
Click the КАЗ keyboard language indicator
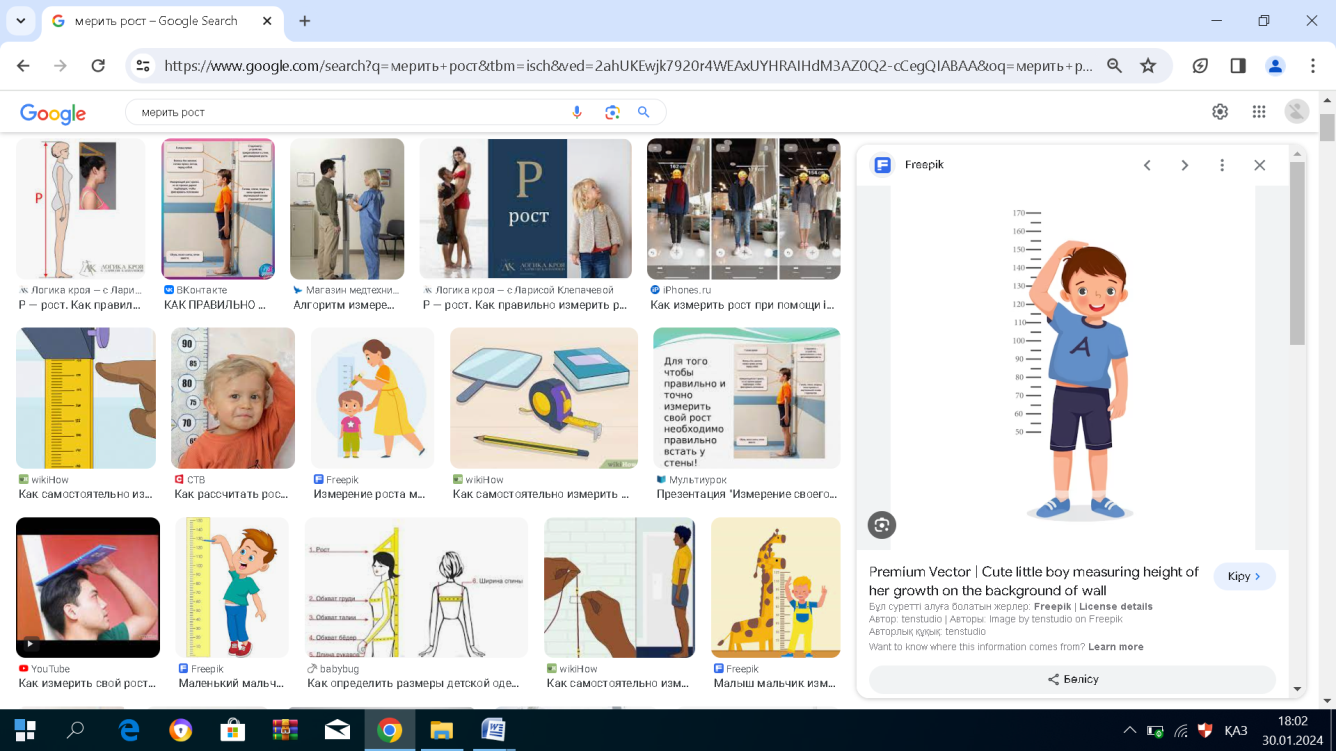click(x=1236, y=731)
